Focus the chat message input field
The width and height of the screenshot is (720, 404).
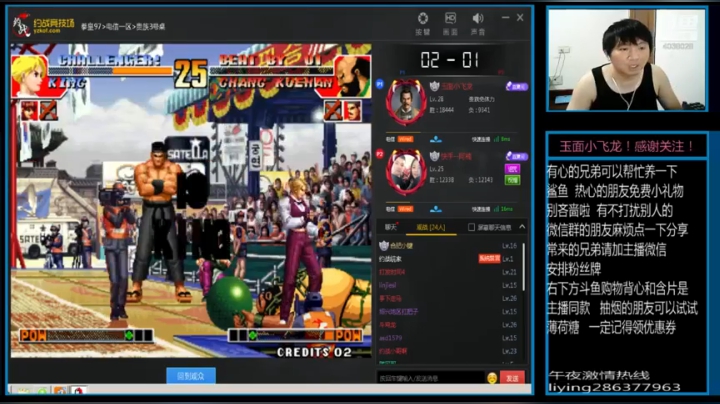(x=431, y=378)
